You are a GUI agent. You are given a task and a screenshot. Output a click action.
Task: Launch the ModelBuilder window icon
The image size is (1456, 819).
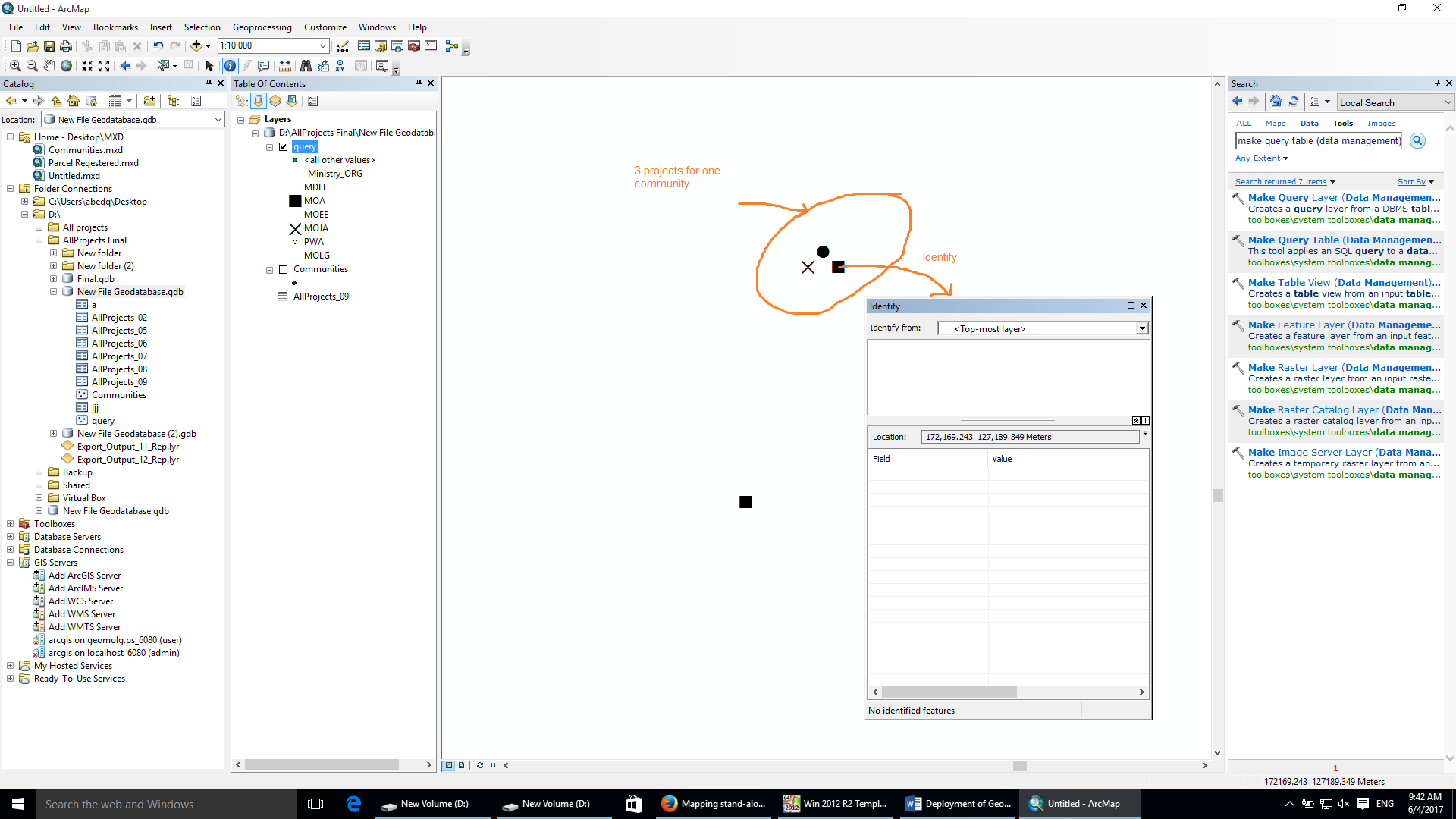coord(452,46)
